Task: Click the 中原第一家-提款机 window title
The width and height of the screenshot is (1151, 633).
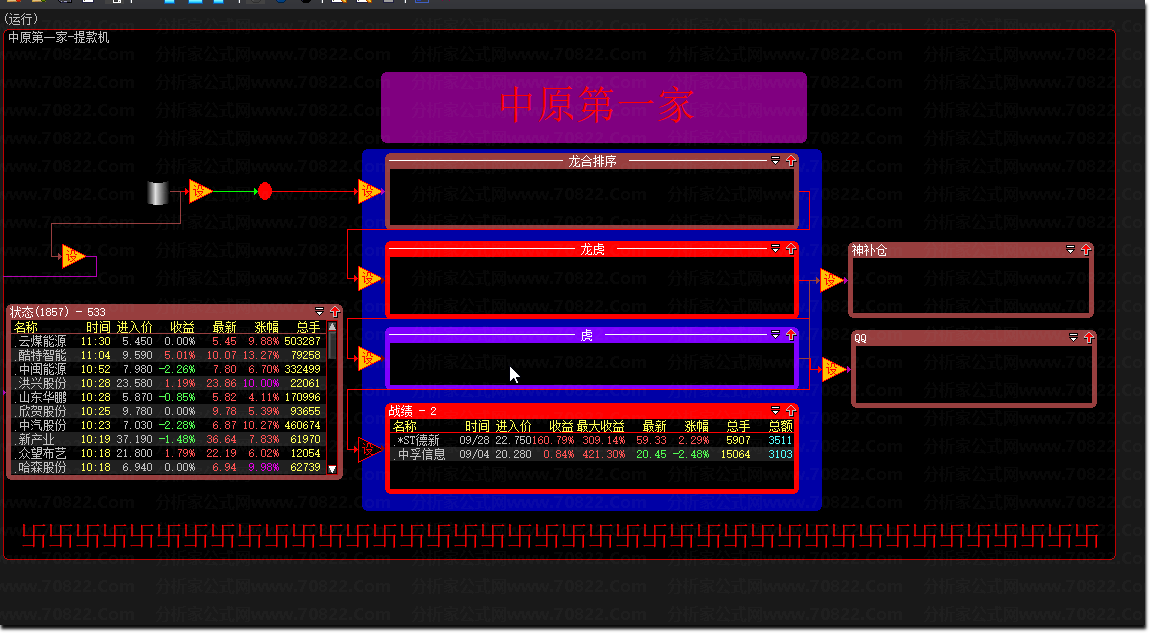Action: click(x=59, y=37)
